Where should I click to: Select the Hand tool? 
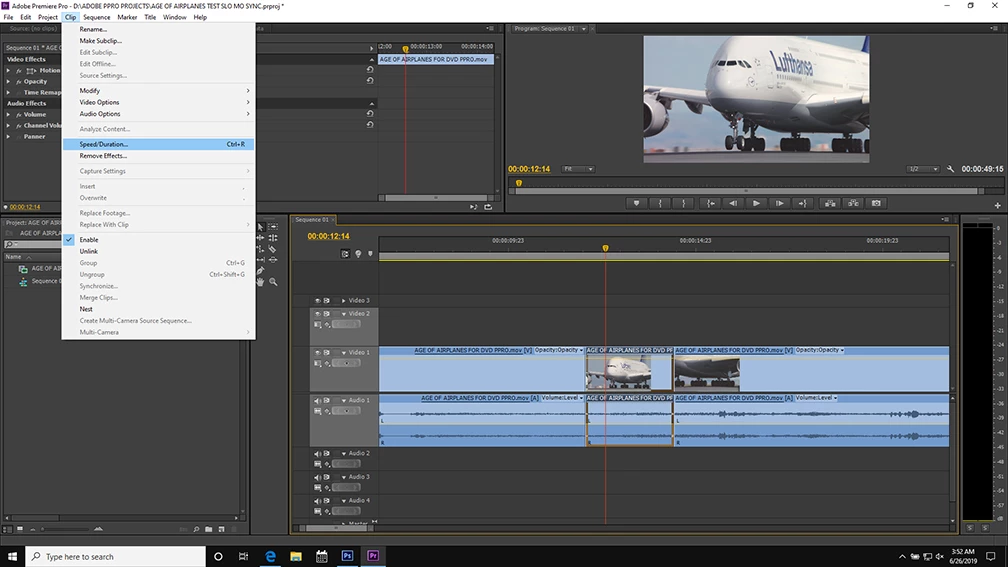point(260,282)
